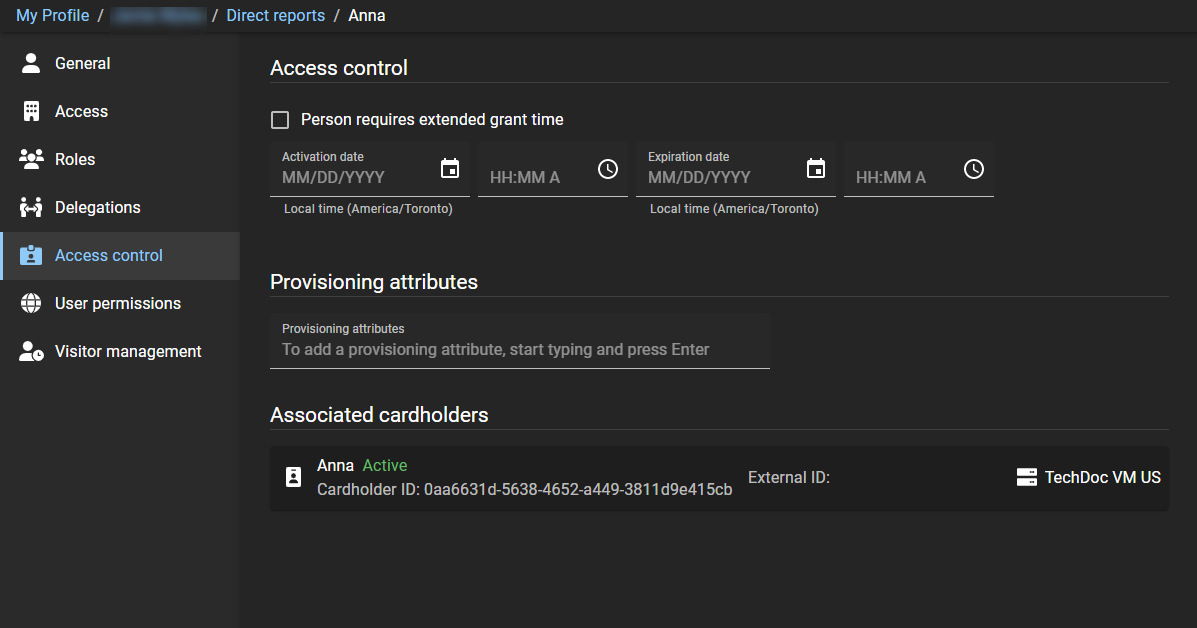Image resolution: width=1197 pixels, height=628 pixels.
Task: Open the activation time clock picker
Action: tap(608, 169)
